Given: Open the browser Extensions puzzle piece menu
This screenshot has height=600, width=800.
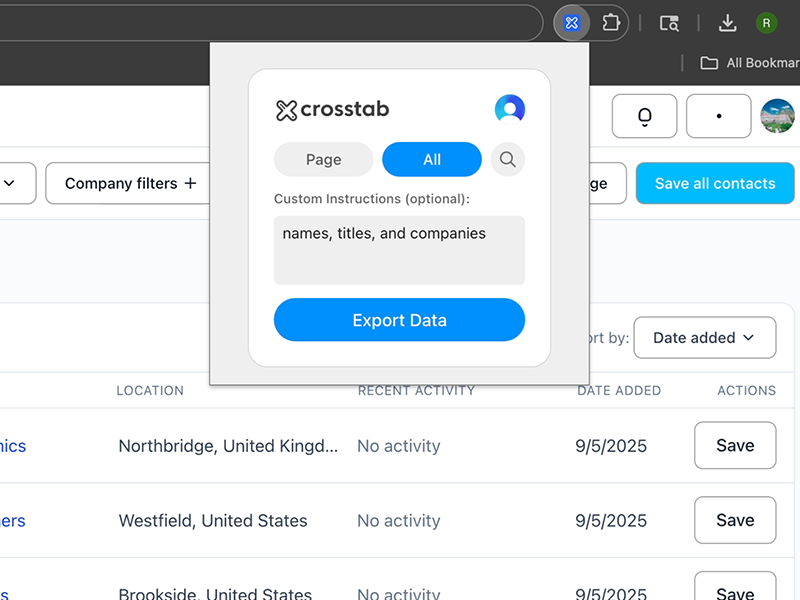Looking at the screenshot, I should [x=611, y=22].
